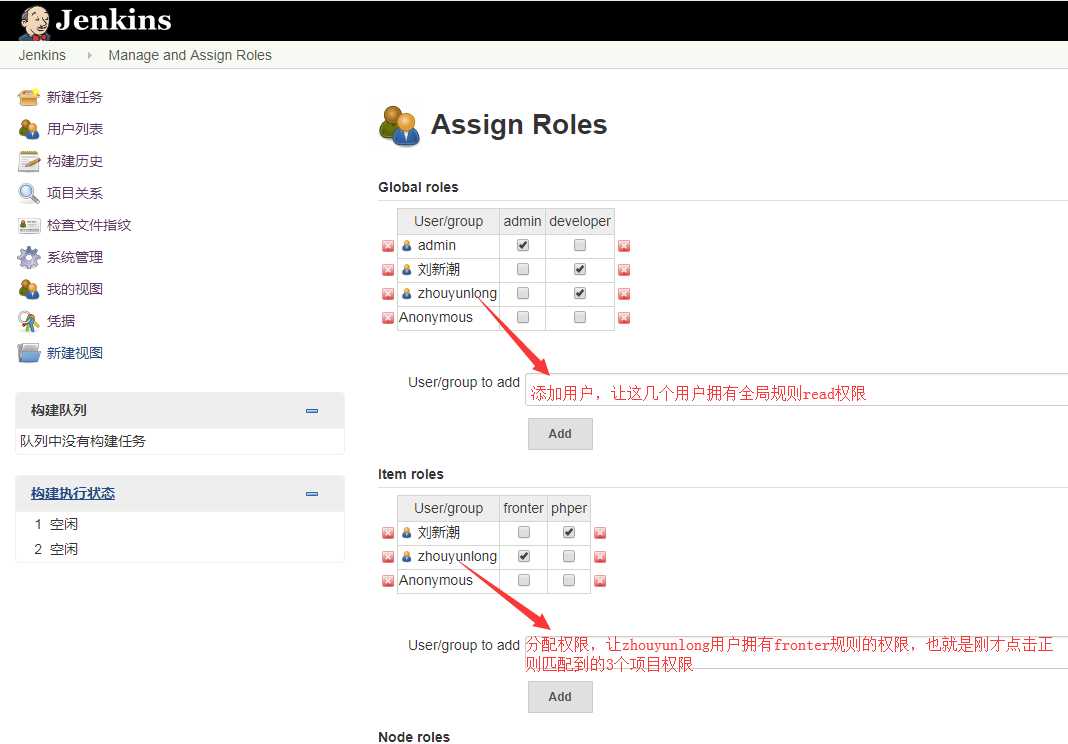Delete Anonymous via left red X in Global roles
1068x744 pixels.
click(388, 317)
